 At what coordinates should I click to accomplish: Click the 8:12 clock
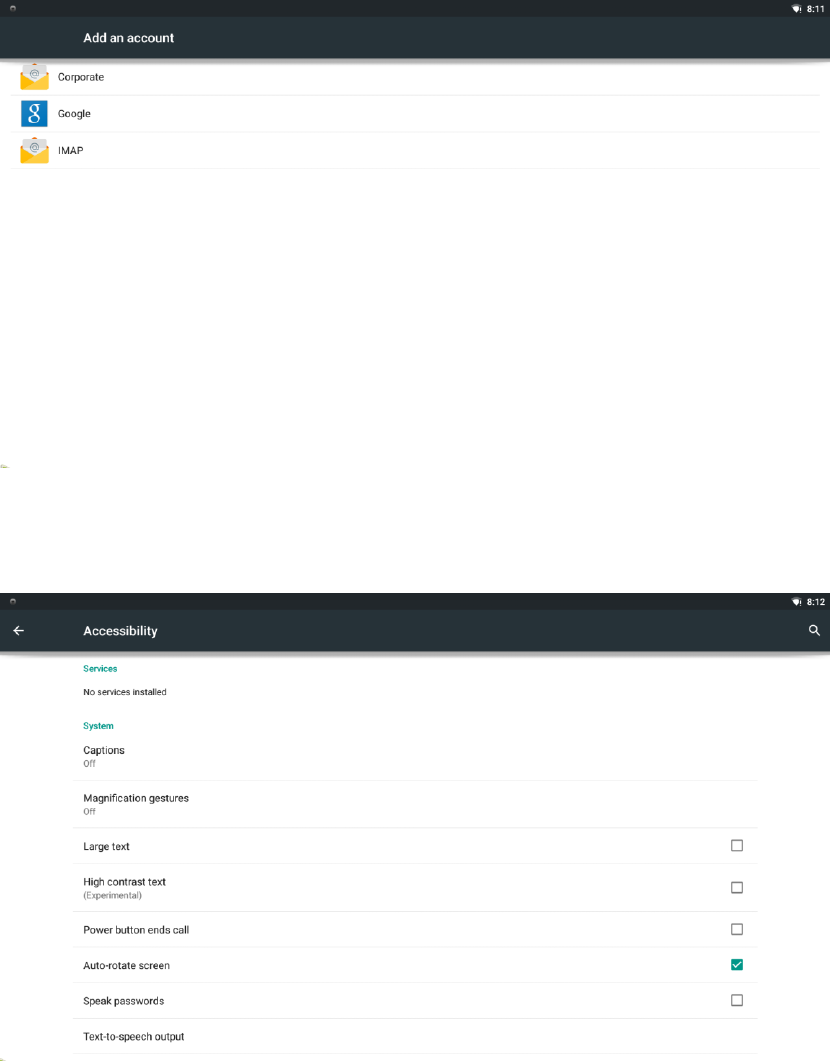815,602
